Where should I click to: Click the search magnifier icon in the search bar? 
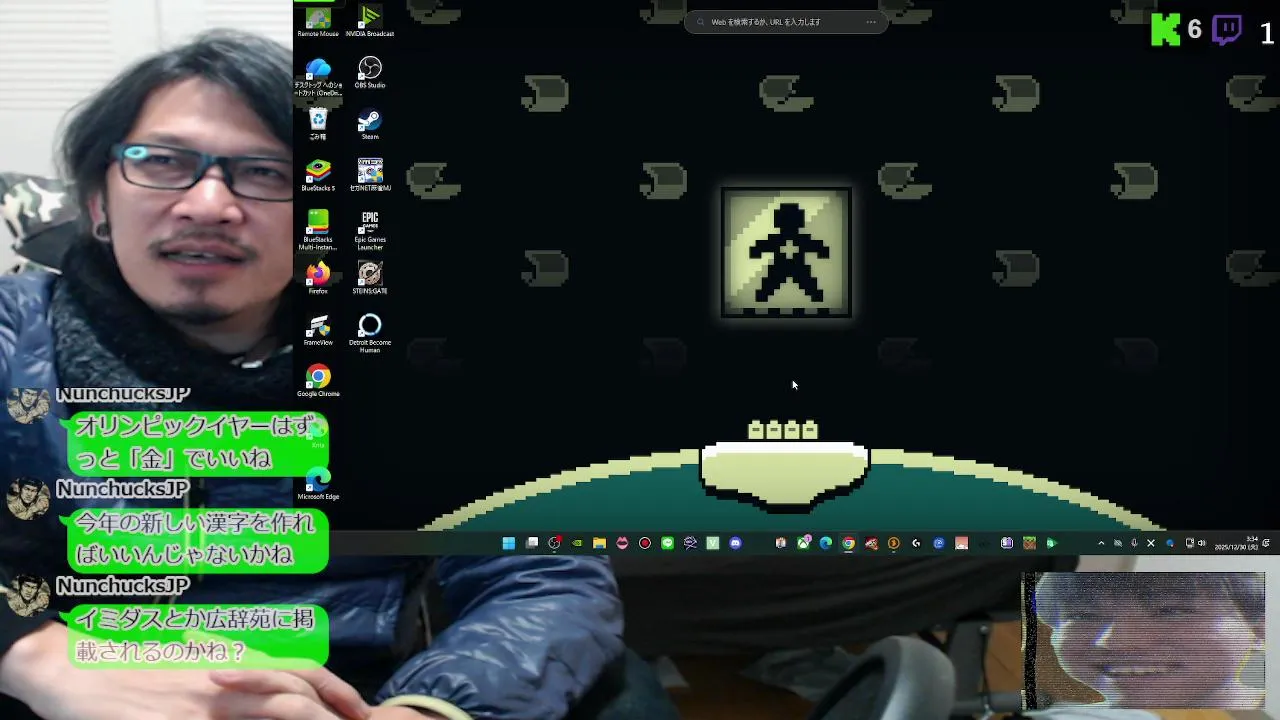[x=700, y=22]
